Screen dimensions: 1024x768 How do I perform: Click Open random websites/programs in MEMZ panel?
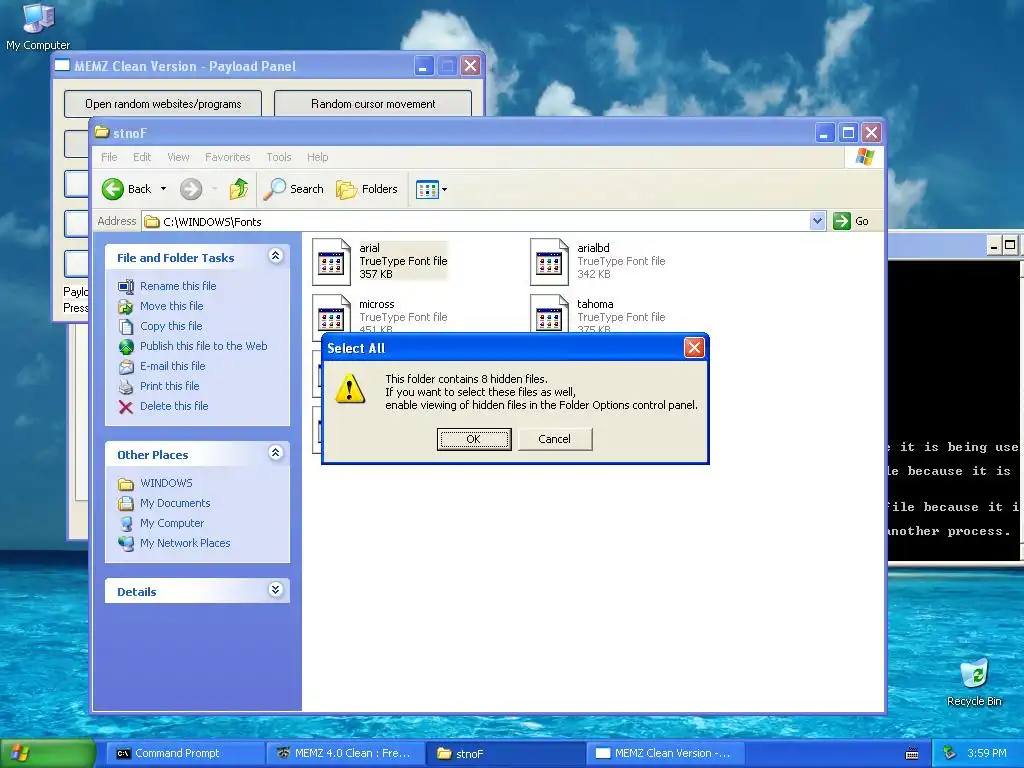click(163, 104)
